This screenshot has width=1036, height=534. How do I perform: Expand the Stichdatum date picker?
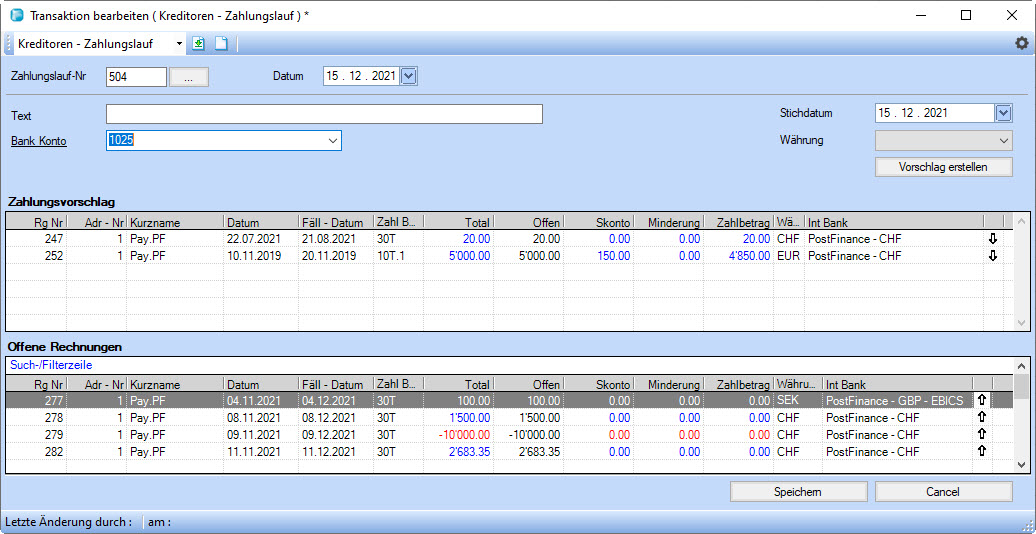pyautogui.click(x=1004, y=114)
